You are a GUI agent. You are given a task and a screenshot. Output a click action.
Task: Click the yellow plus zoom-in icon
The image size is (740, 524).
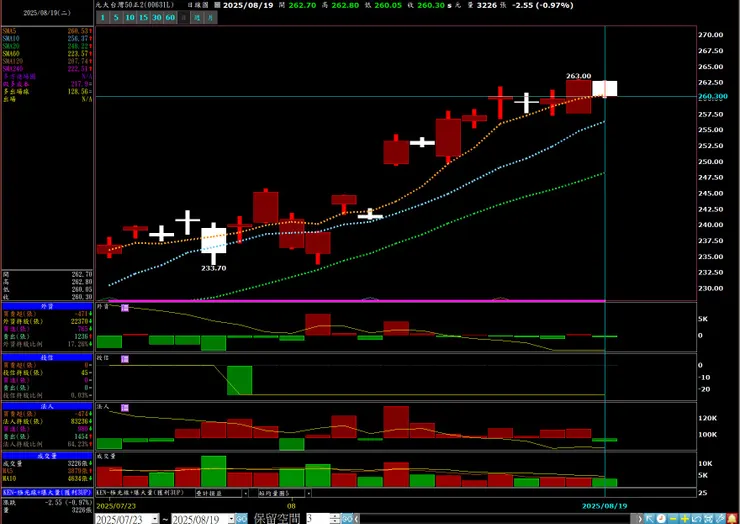click(685, 519)
